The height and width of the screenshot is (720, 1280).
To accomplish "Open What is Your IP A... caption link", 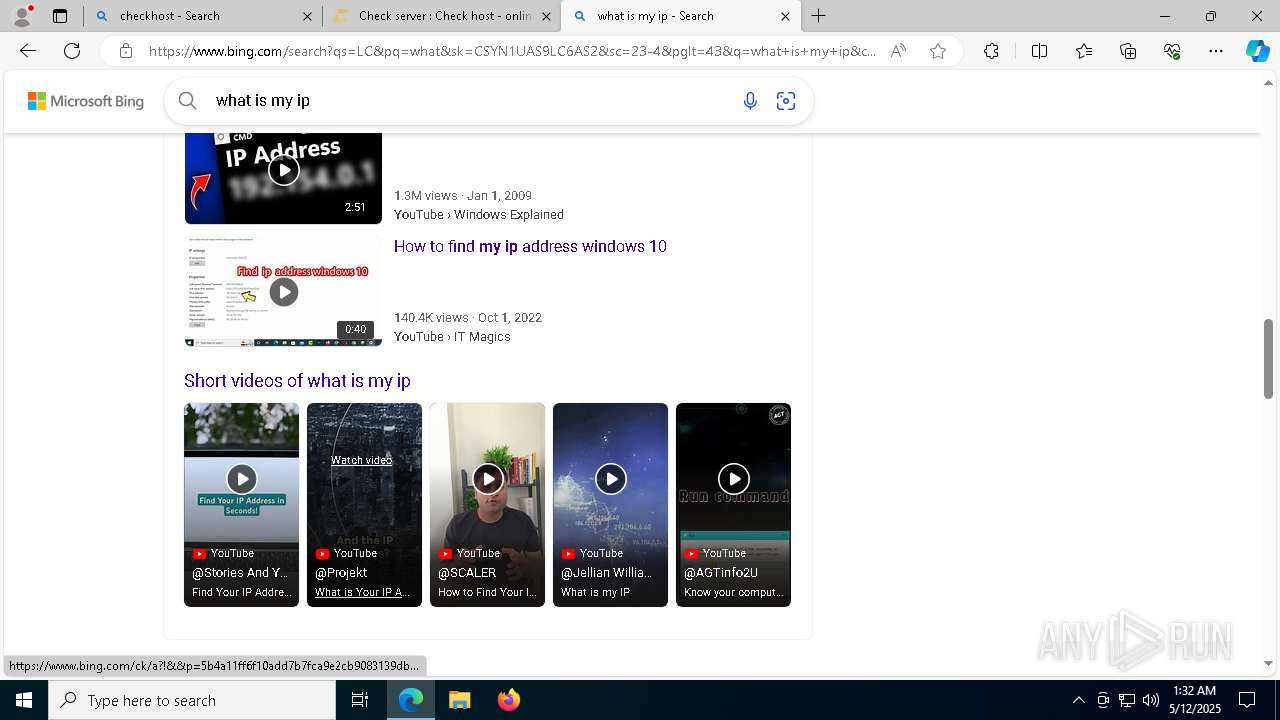I will click(362, 592).
